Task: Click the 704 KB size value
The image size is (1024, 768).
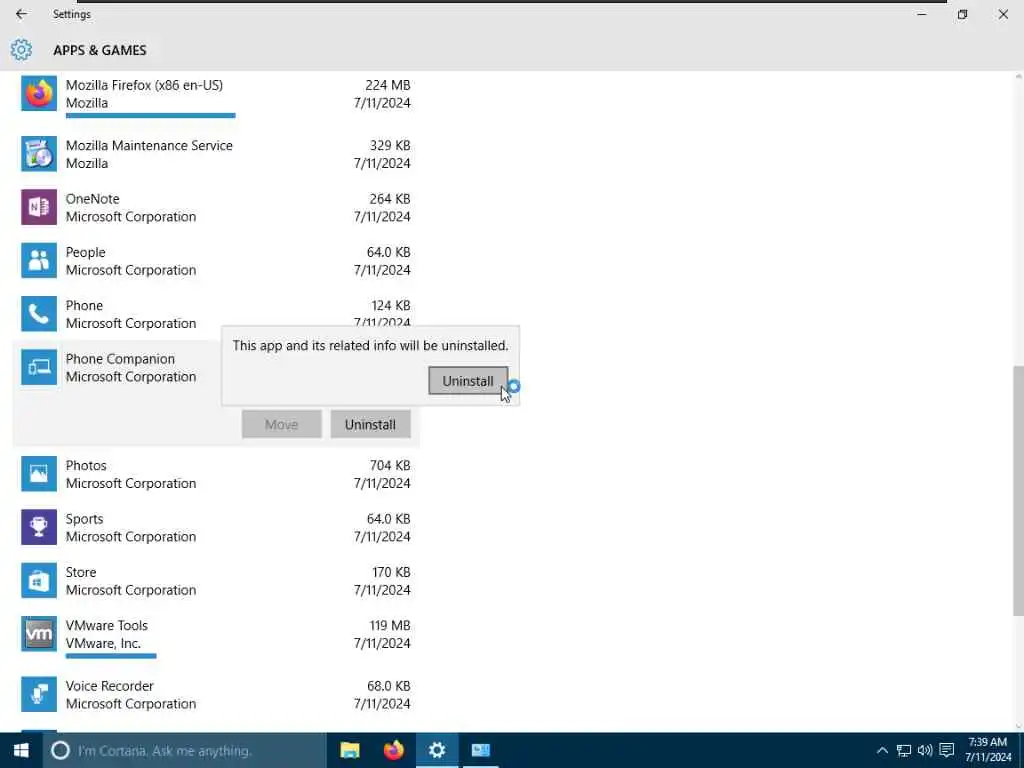Action: (x=390, y=465)
